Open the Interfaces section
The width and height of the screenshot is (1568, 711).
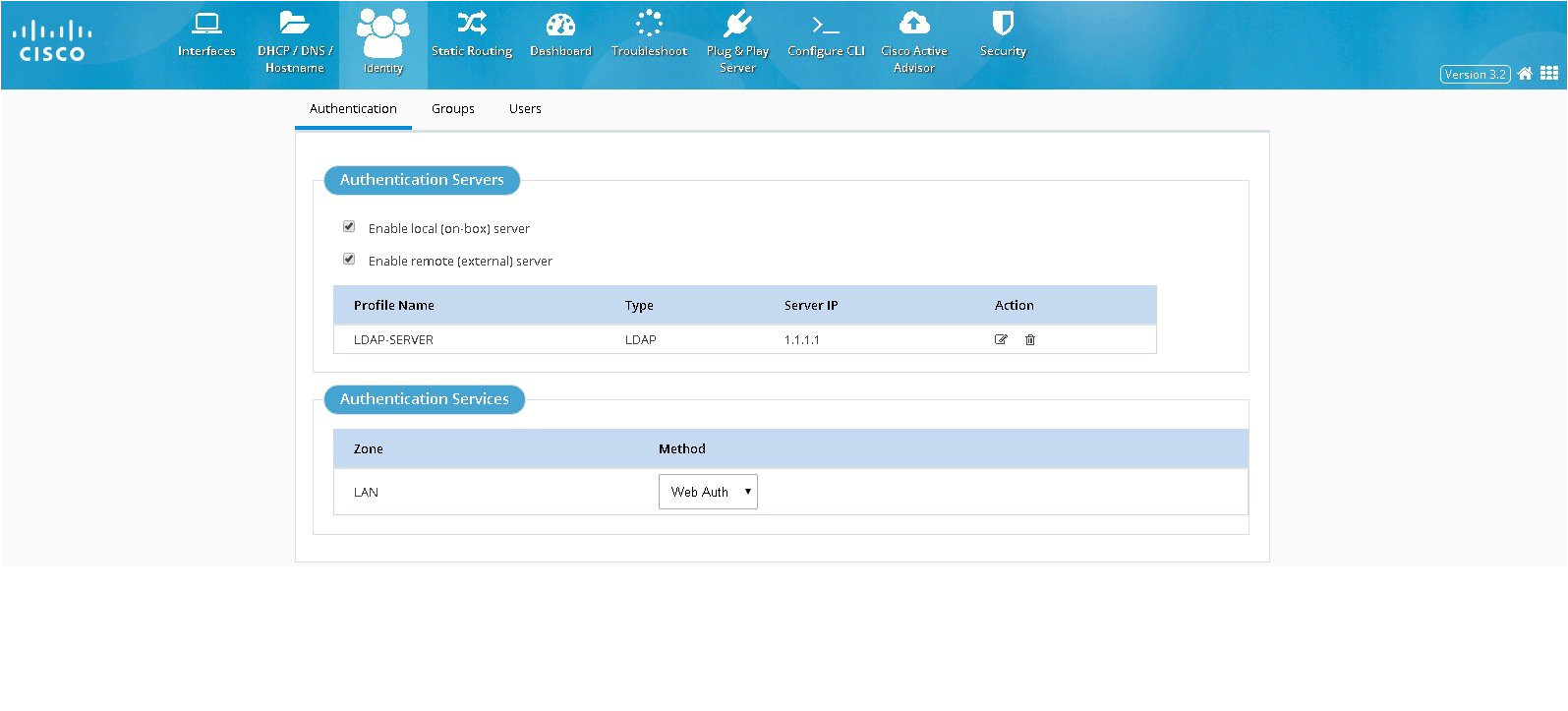[206, 35]
